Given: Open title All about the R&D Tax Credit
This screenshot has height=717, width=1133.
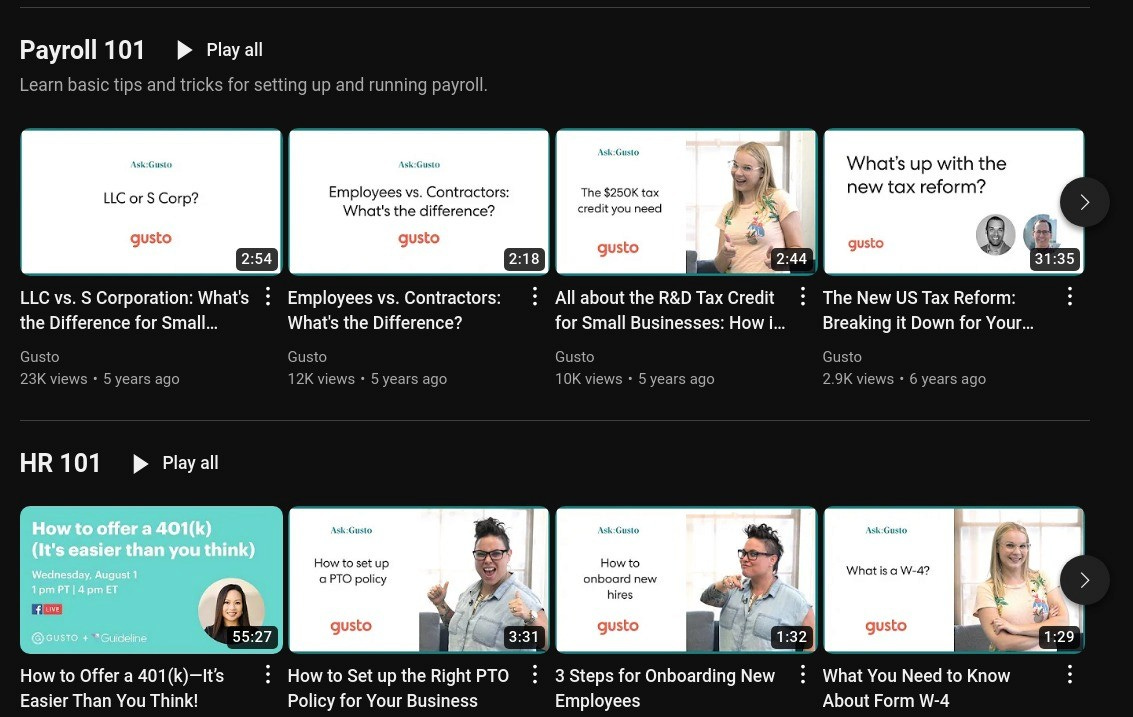Looking at the screenshot, I should [670, 310].
